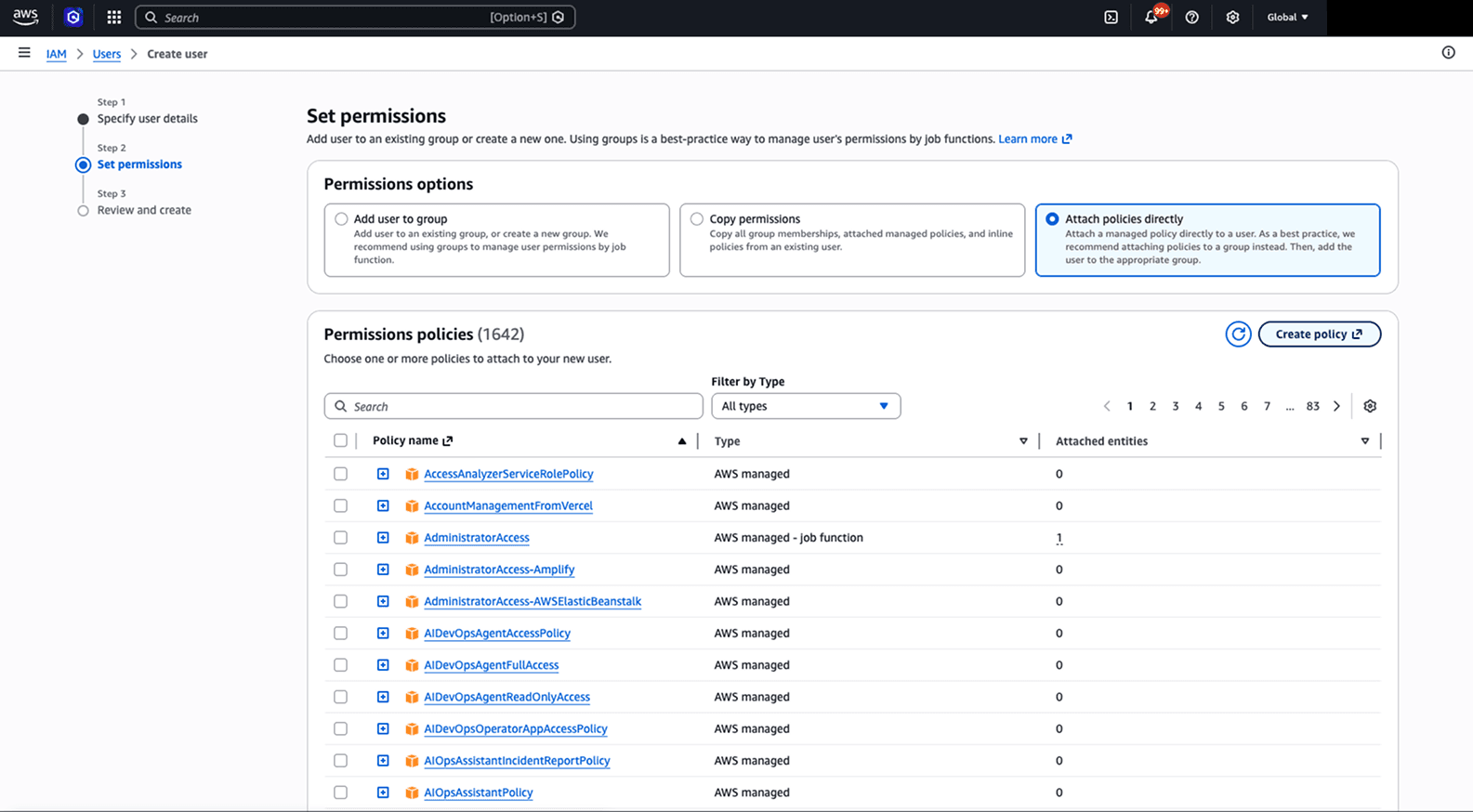Click the AIDevOpsAgentAccessPolicy orange policy icon

[412, 634]
